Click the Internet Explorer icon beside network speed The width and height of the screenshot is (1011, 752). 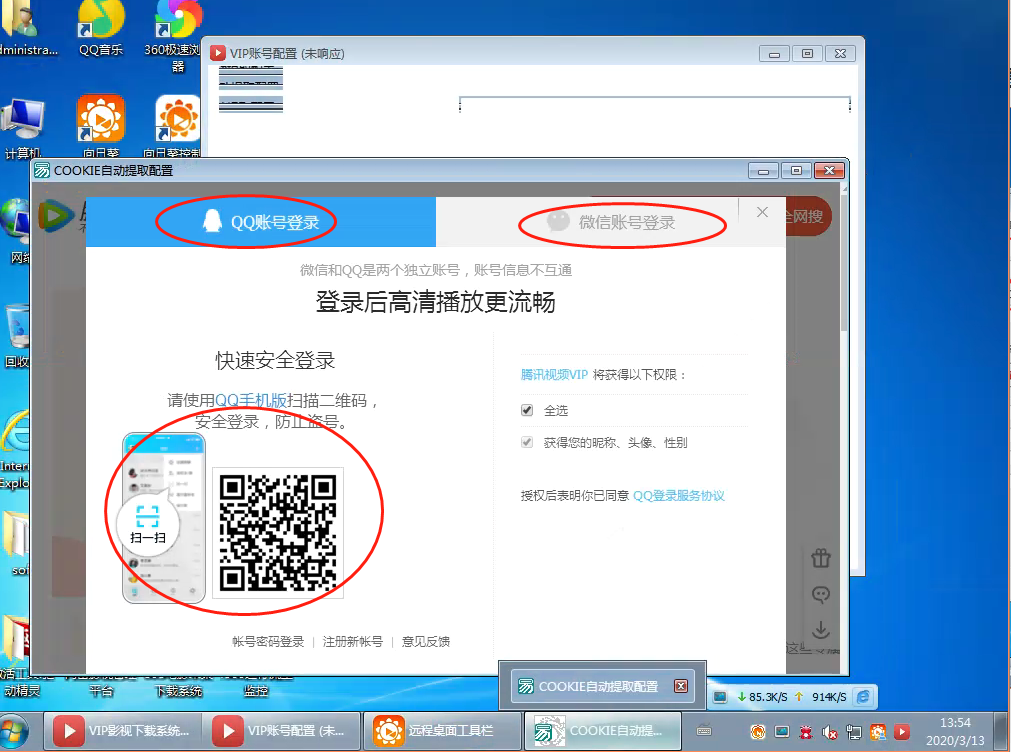click(x=863, y=696)
